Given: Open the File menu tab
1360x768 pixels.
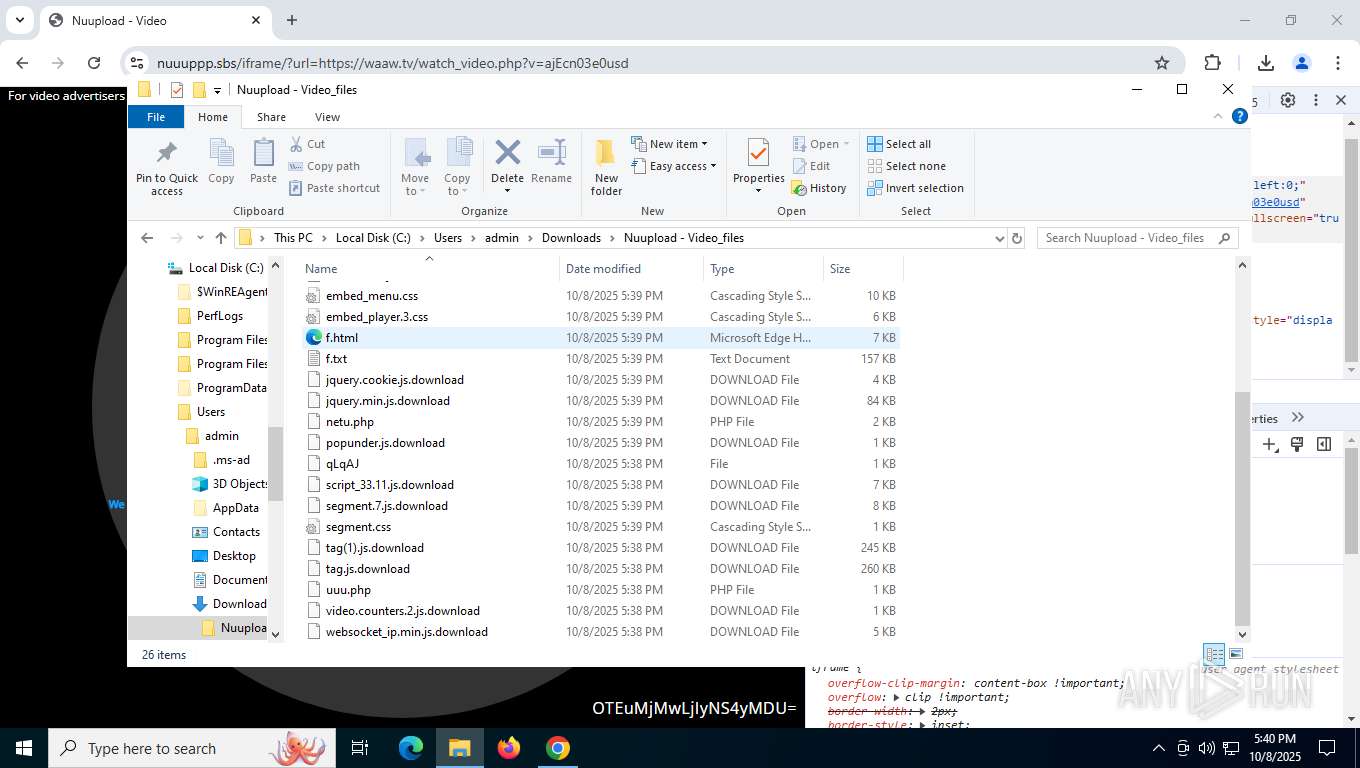Looking at the screenshot, I should (156, 117).
